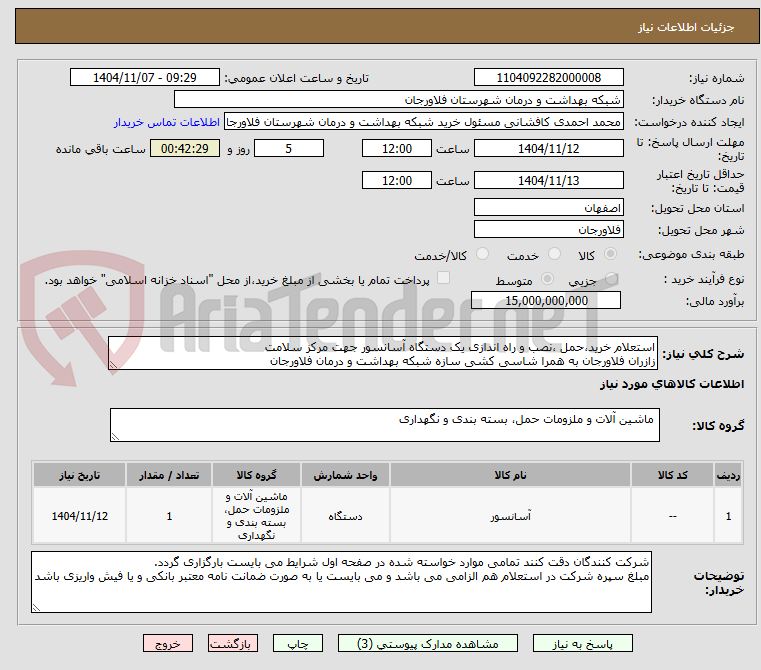The height and width of the screenshot is (670, 761).
Task: Click the پاسخ به نیاز button
Action: coord(582,643)
